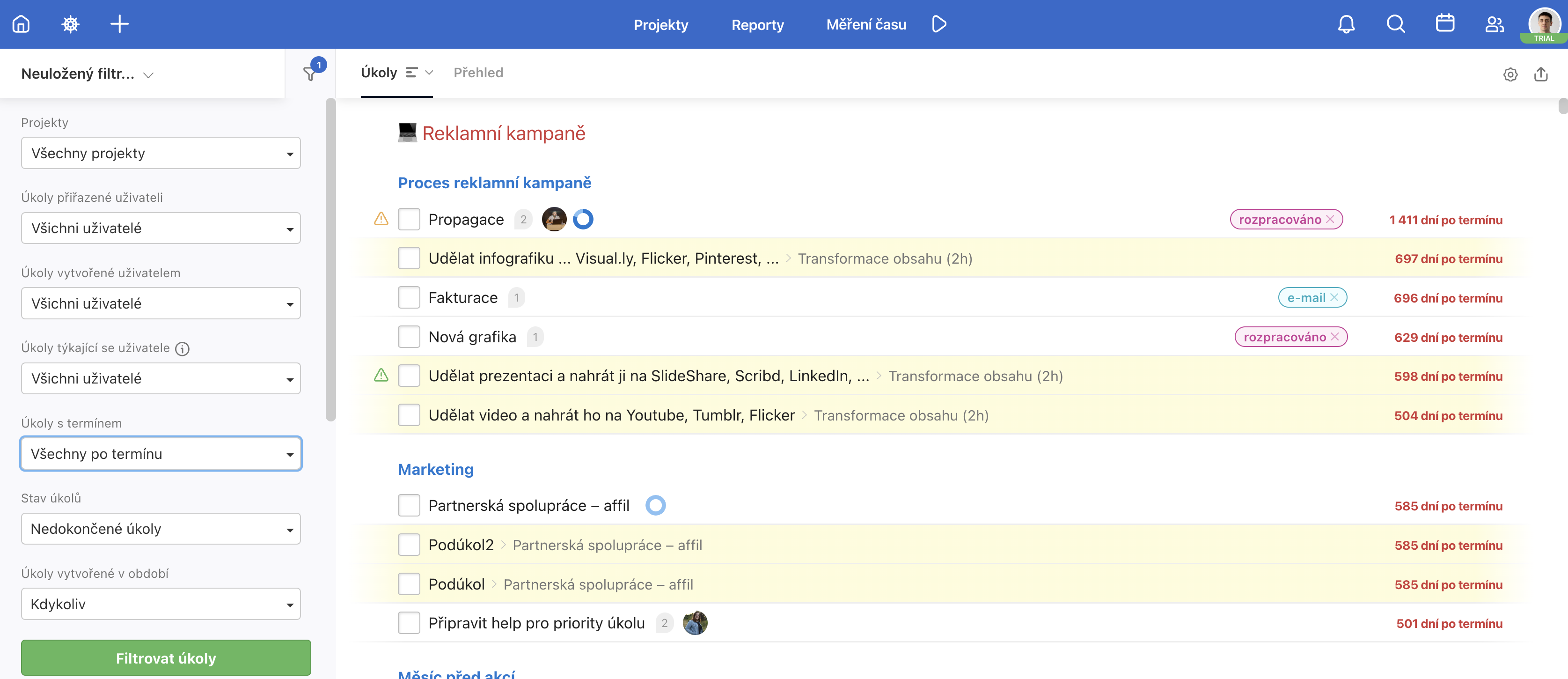Screen dimensions: 1568x679
Task: Open Úkoly vytvořené v období dropdown
Action: pos(161,604)
